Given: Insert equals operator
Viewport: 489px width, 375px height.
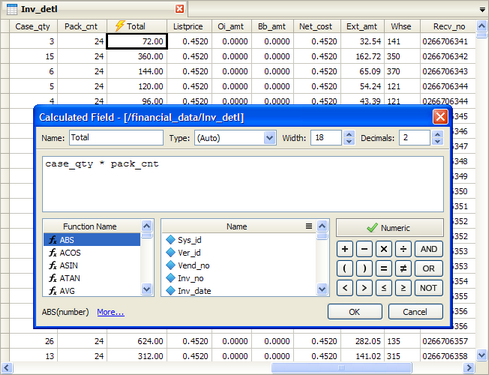Looking at the screenshot, I should (x=384, y=268).
